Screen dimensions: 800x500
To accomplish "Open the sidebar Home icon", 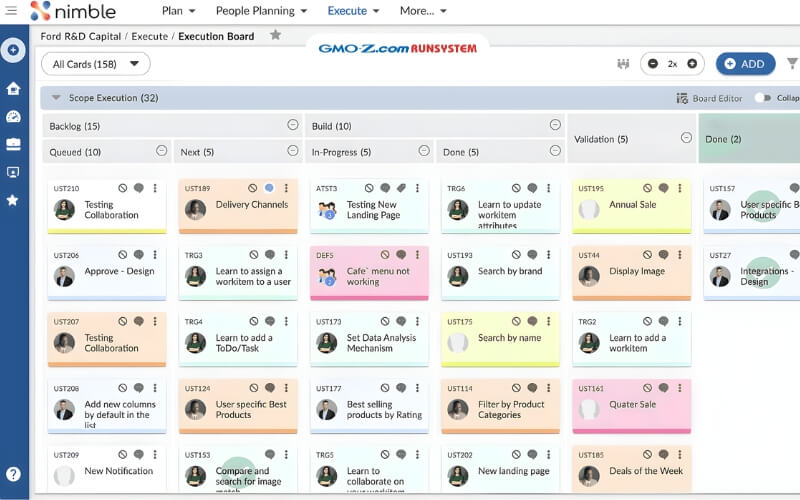I will click(13, 88).
